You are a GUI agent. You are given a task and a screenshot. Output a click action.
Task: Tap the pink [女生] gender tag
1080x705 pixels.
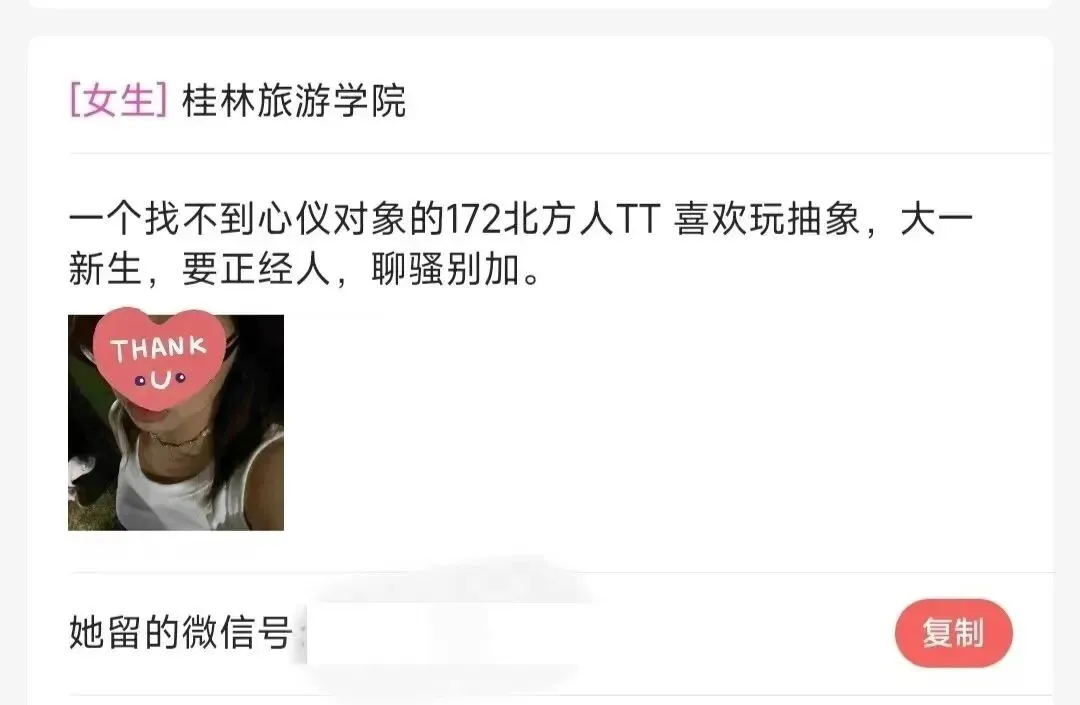tap(118, 101)
